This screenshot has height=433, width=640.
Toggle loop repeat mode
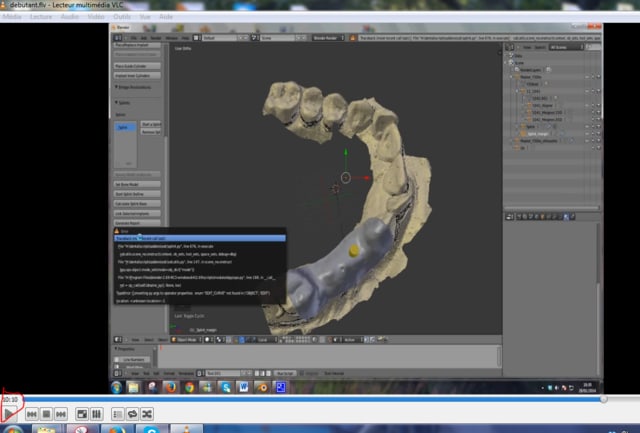pyautogui.click(x=133, y=414)
